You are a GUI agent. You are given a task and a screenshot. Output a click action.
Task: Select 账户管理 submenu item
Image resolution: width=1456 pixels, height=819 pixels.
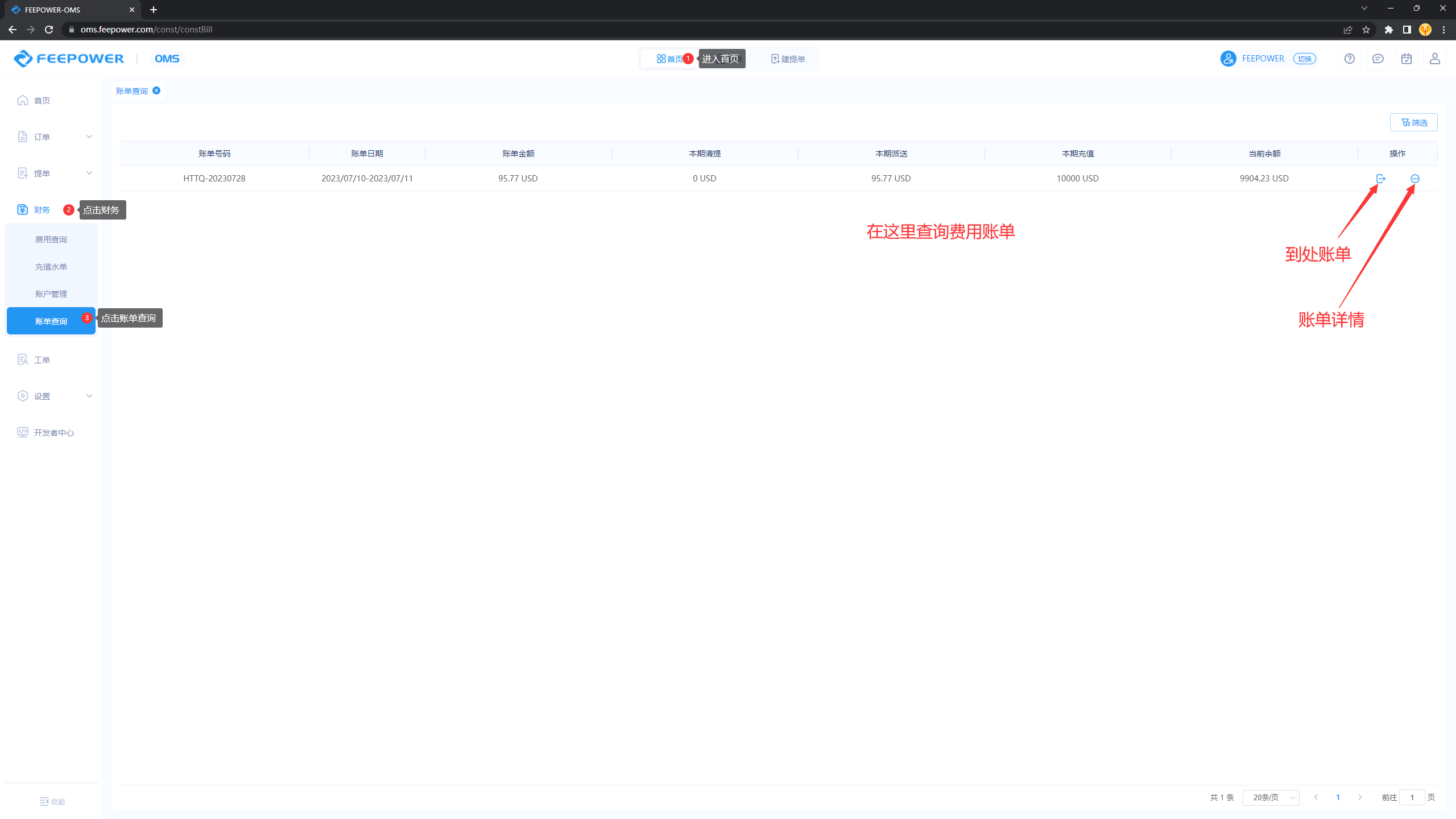(x=51, y=294)
